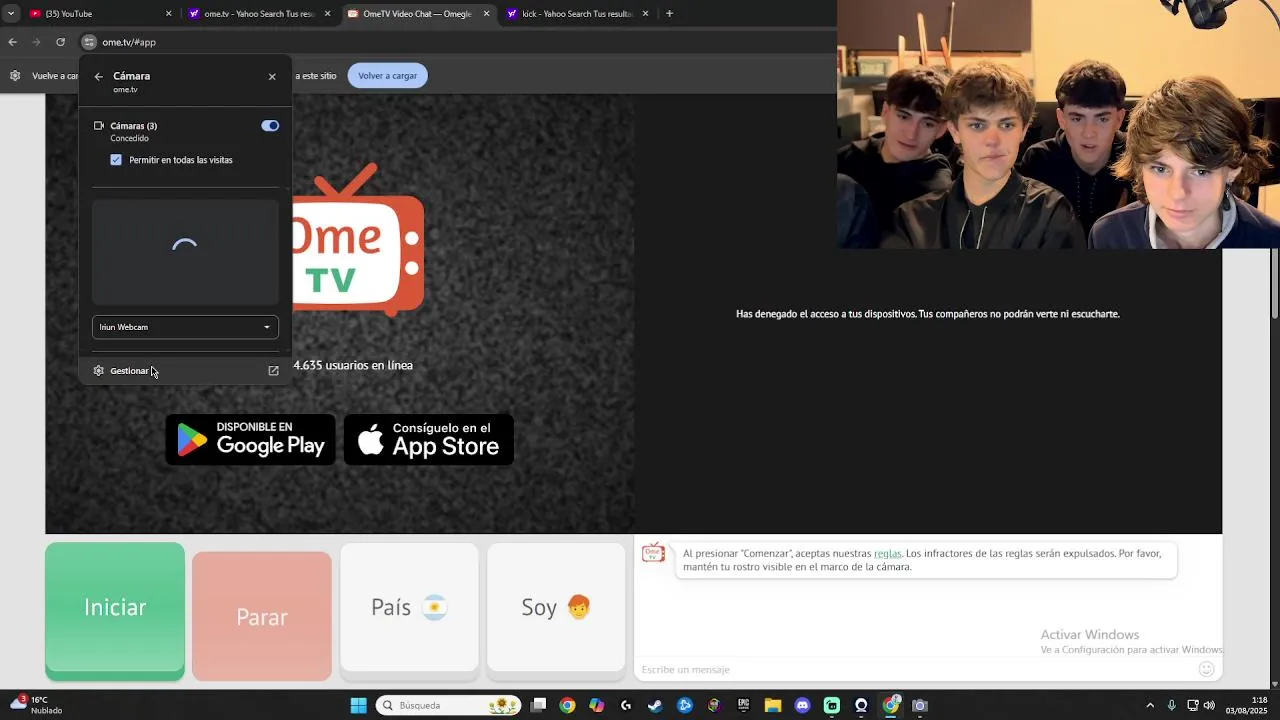Click the taskbar Búsqueda search box

[x=449, y=706]
